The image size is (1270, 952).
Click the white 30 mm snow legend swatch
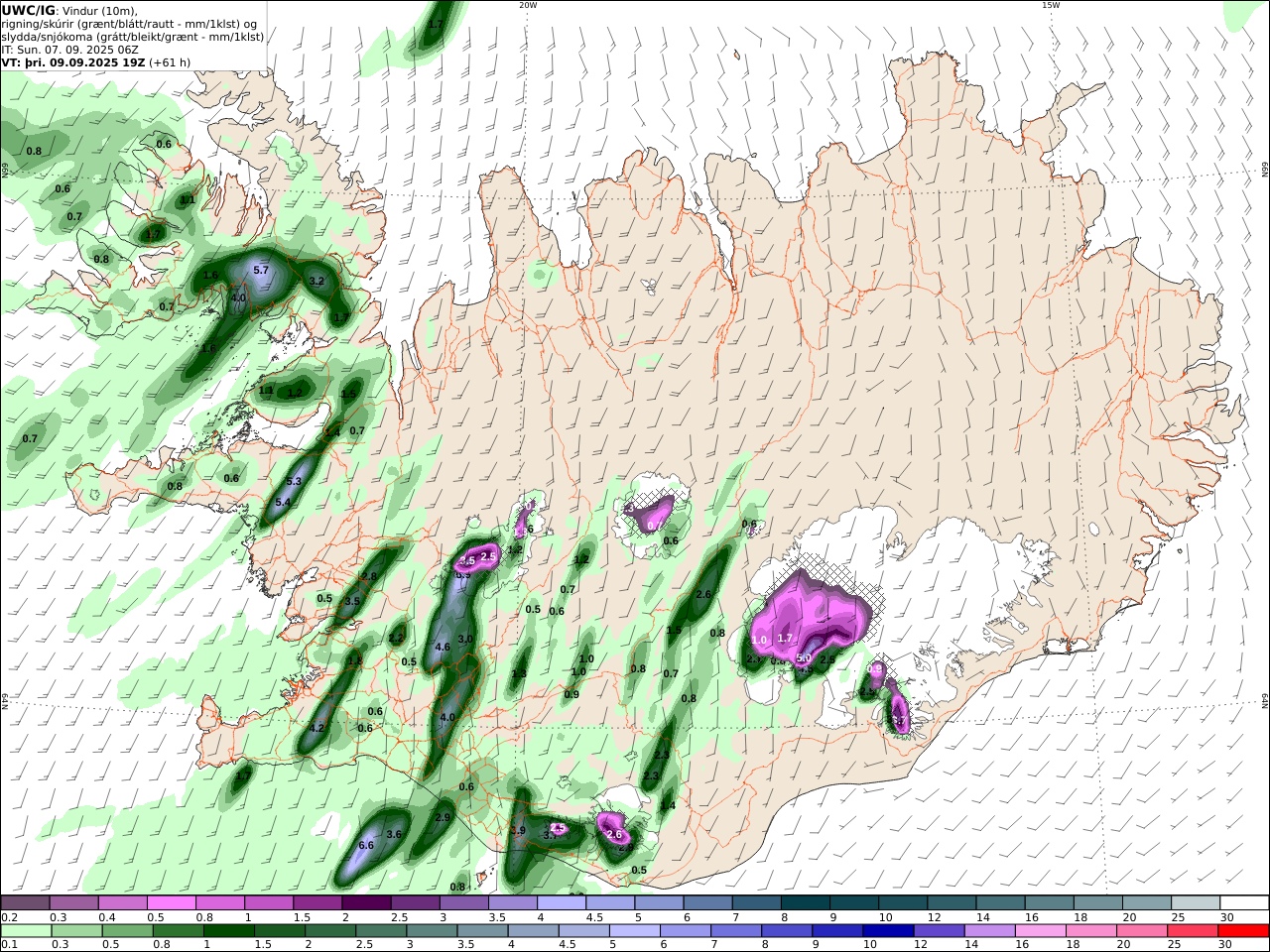tap(1244, 903)
